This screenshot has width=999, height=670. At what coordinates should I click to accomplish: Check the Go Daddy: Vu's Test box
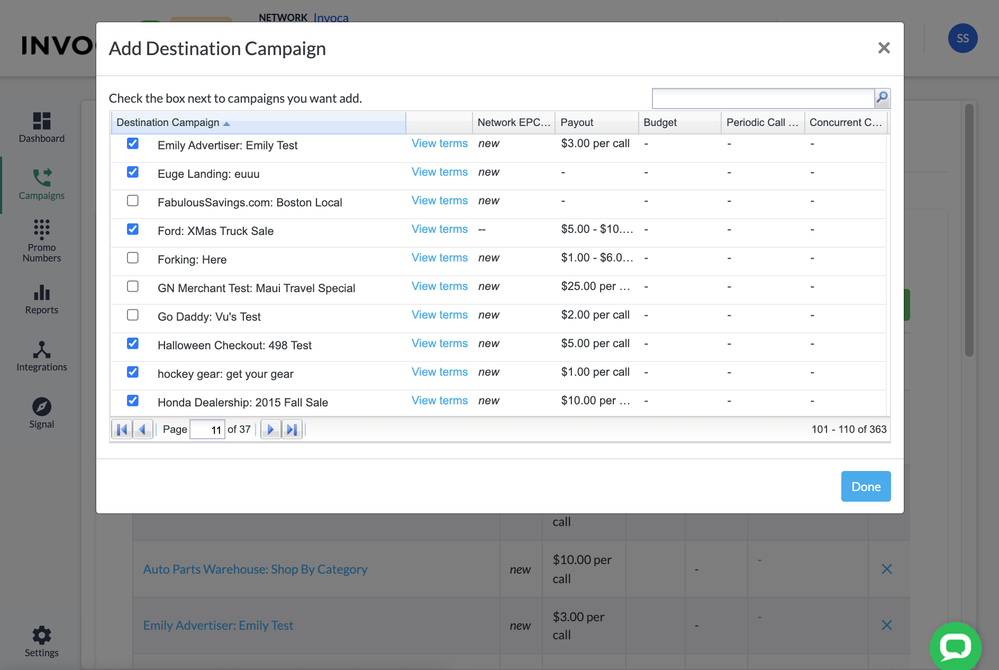click(x=133, y=315)
